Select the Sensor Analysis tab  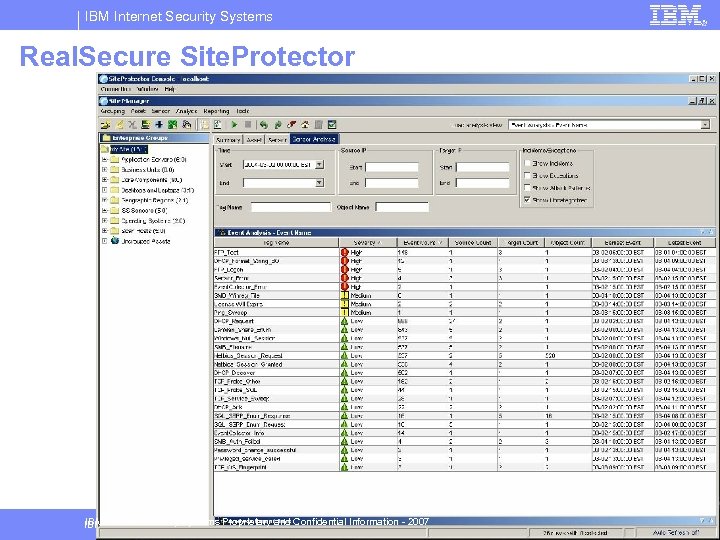pyautogui.click(x=315, y=139)
